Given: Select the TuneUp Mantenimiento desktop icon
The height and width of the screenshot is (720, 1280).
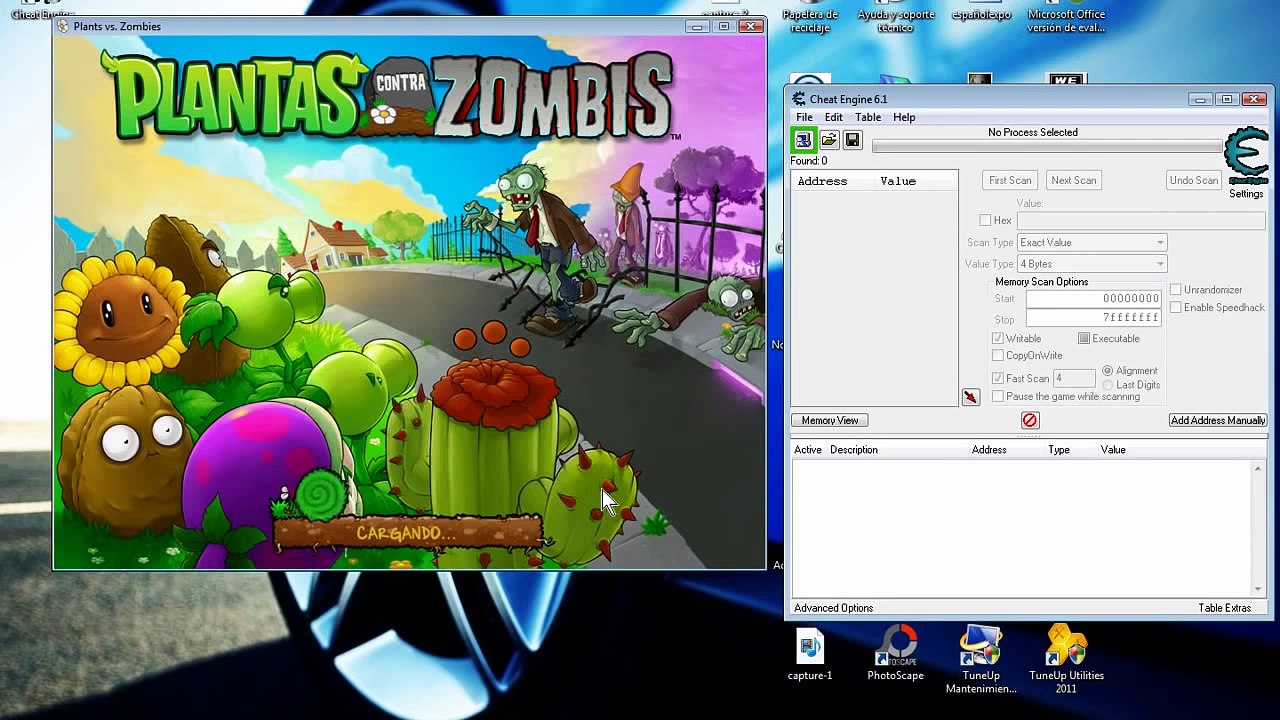Looking at the screenshot, I should pyautogui.click(x=981, y=660).
